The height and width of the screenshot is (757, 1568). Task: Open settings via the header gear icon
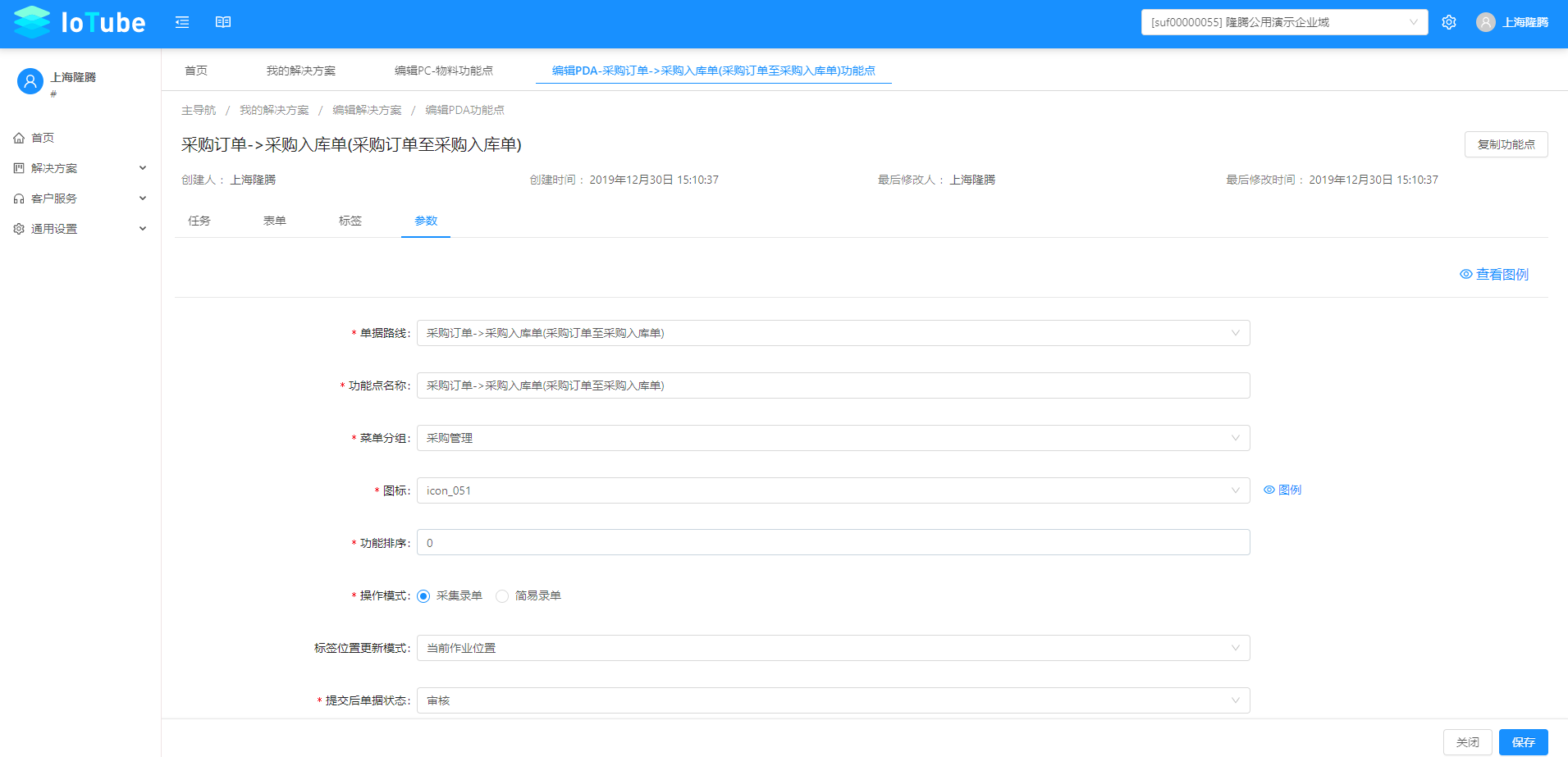pyautogui.click(x=1449, y=22)
